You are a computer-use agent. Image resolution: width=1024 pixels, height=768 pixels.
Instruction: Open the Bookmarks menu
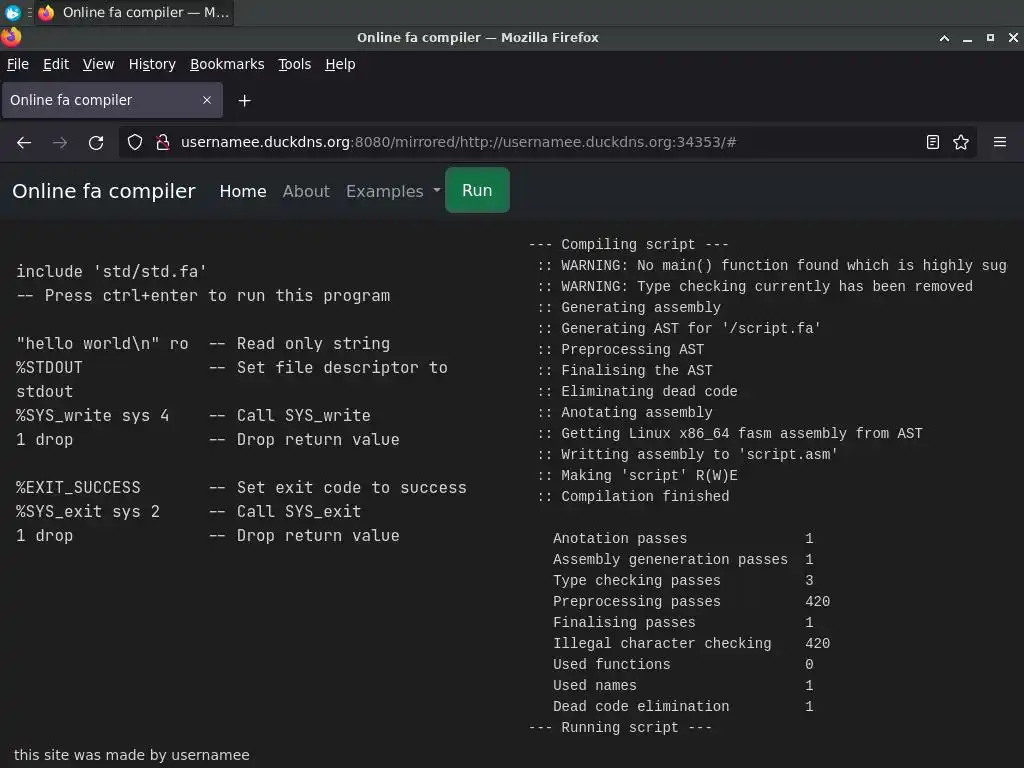click(227, 64)
